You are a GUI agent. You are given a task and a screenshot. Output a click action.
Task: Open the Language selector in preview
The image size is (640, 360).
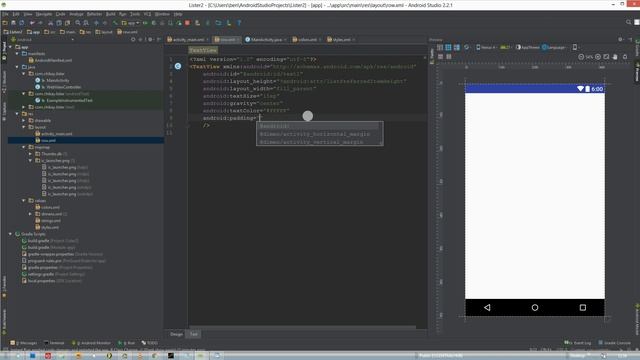[554, 47]
